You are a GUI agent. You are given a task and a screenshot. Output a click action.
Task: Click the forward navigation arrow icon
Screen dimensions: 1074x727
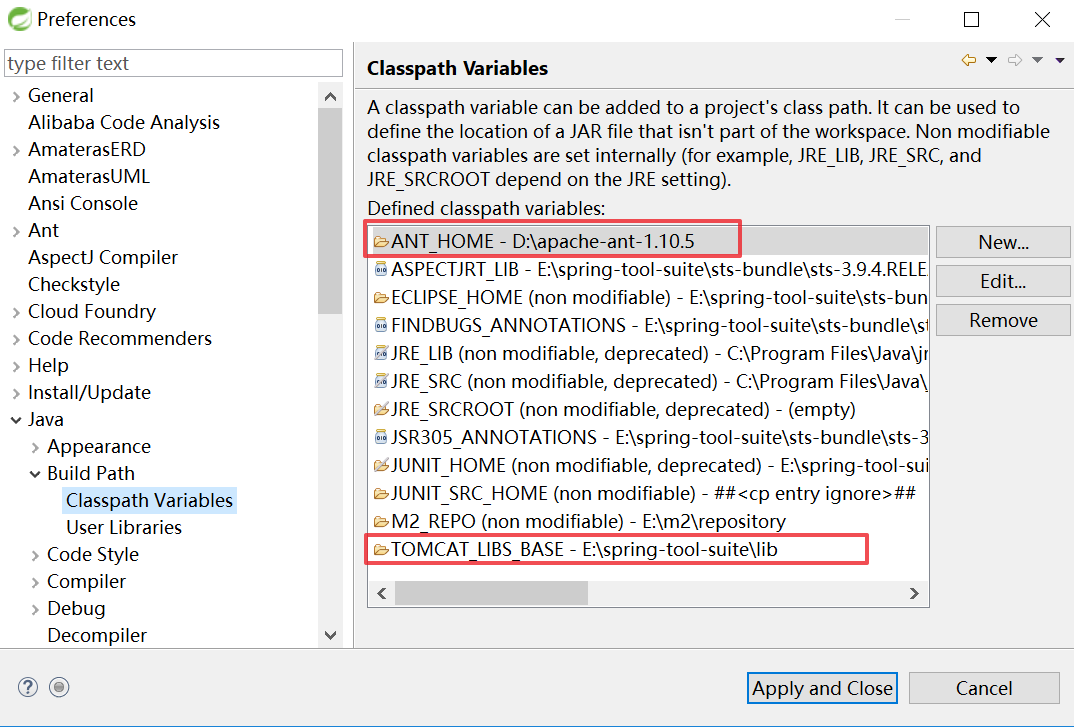[x=1015, y=60]
